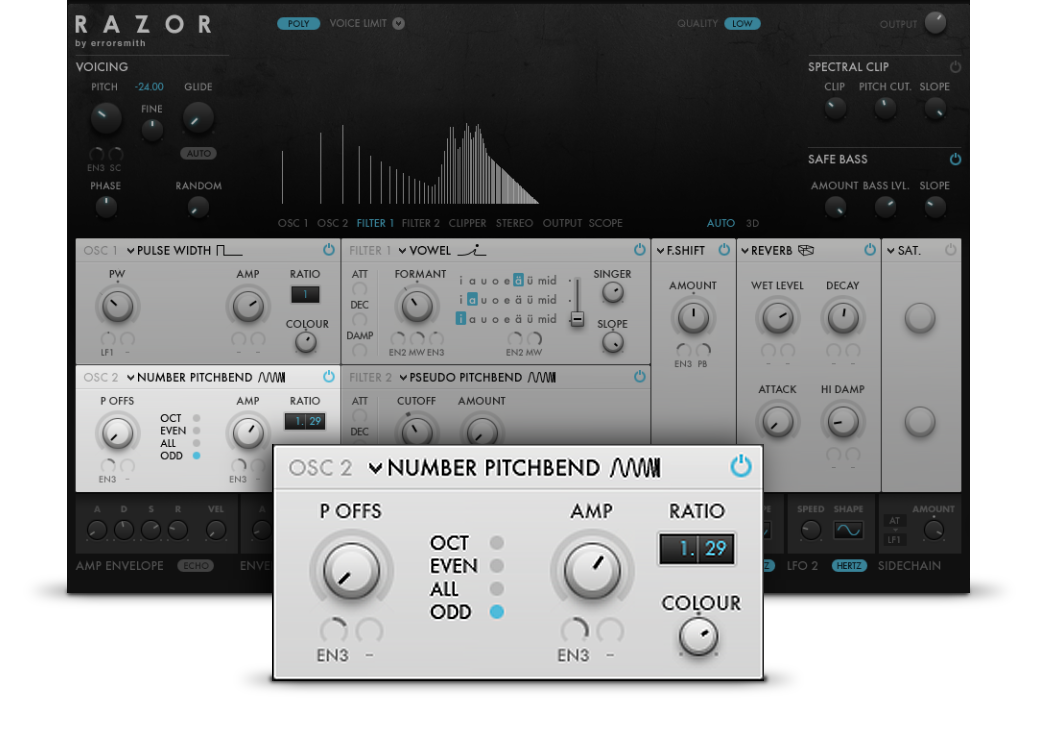Open small OSC 2 NUMBER PITCHBEND dropdown

(x=131, y=377)
